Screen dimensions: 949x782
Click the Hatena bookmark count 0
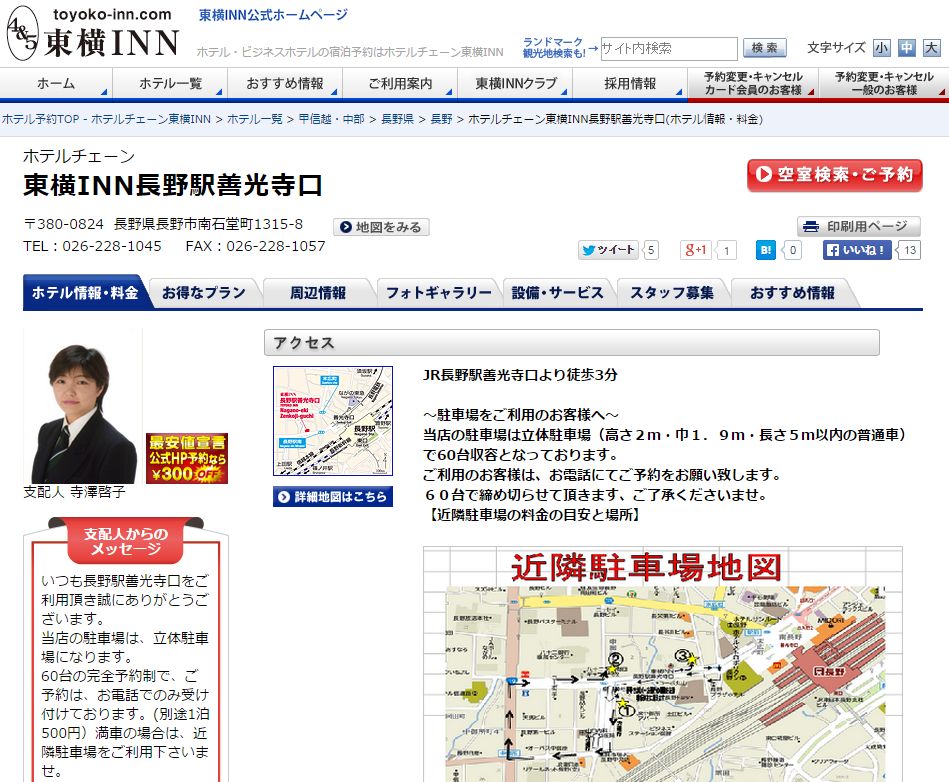pos(792,250)
